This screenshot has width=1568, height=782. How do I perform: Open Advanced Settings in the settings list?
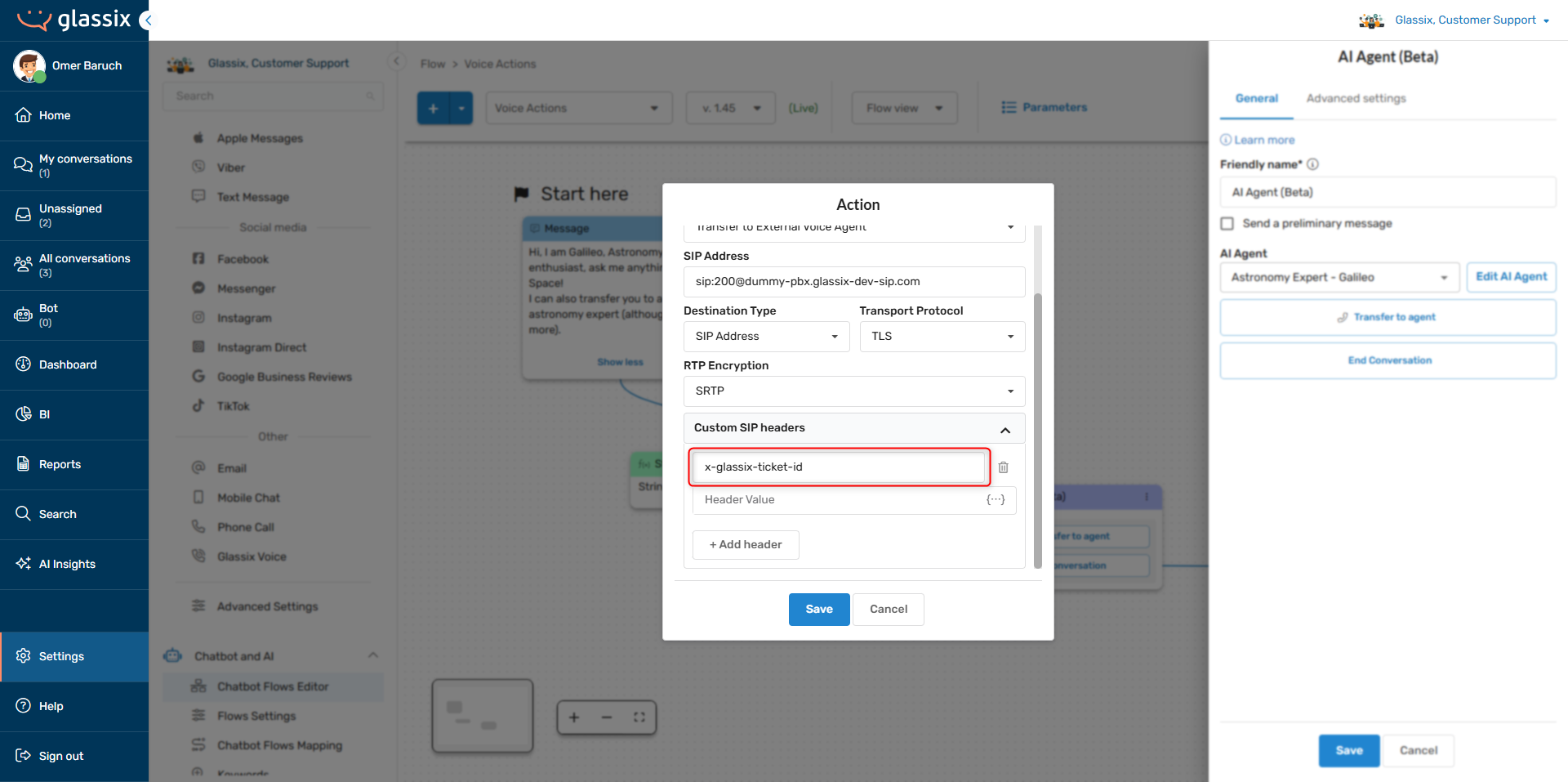[x=267, y=607]
